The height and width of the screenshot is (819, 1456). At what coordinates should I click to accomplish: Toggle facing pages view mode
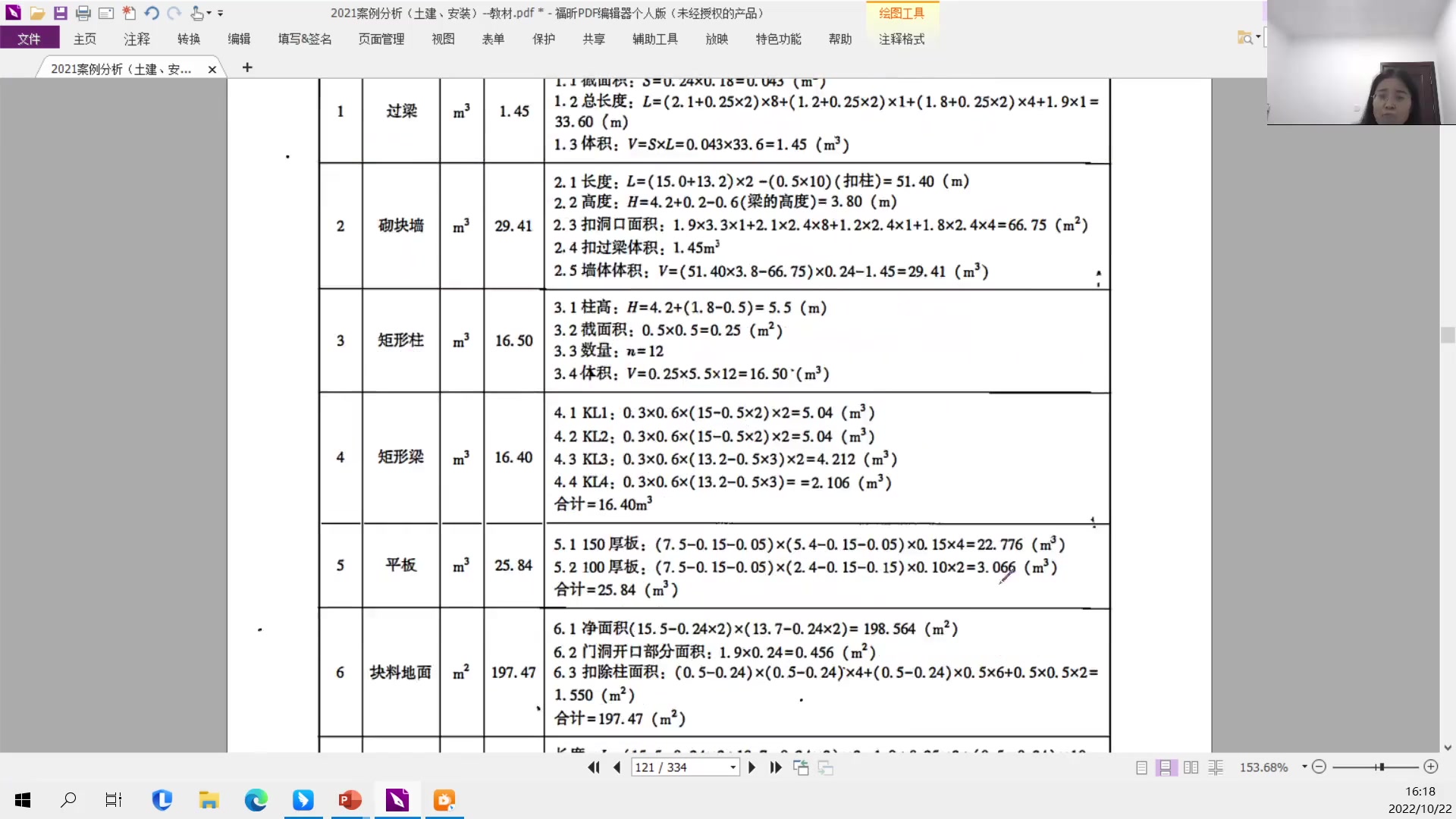click(x=1191, y=767)
